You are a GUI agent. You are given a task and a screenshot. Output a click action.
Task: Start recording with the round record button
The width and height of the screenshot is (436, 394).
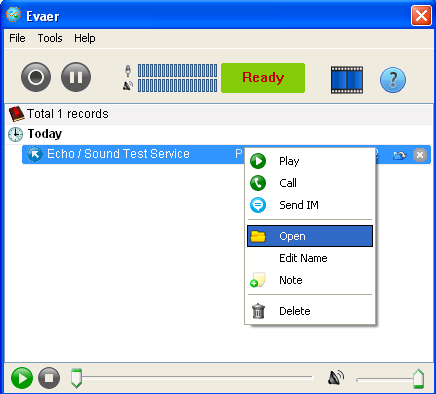click(x=36, y=77)
